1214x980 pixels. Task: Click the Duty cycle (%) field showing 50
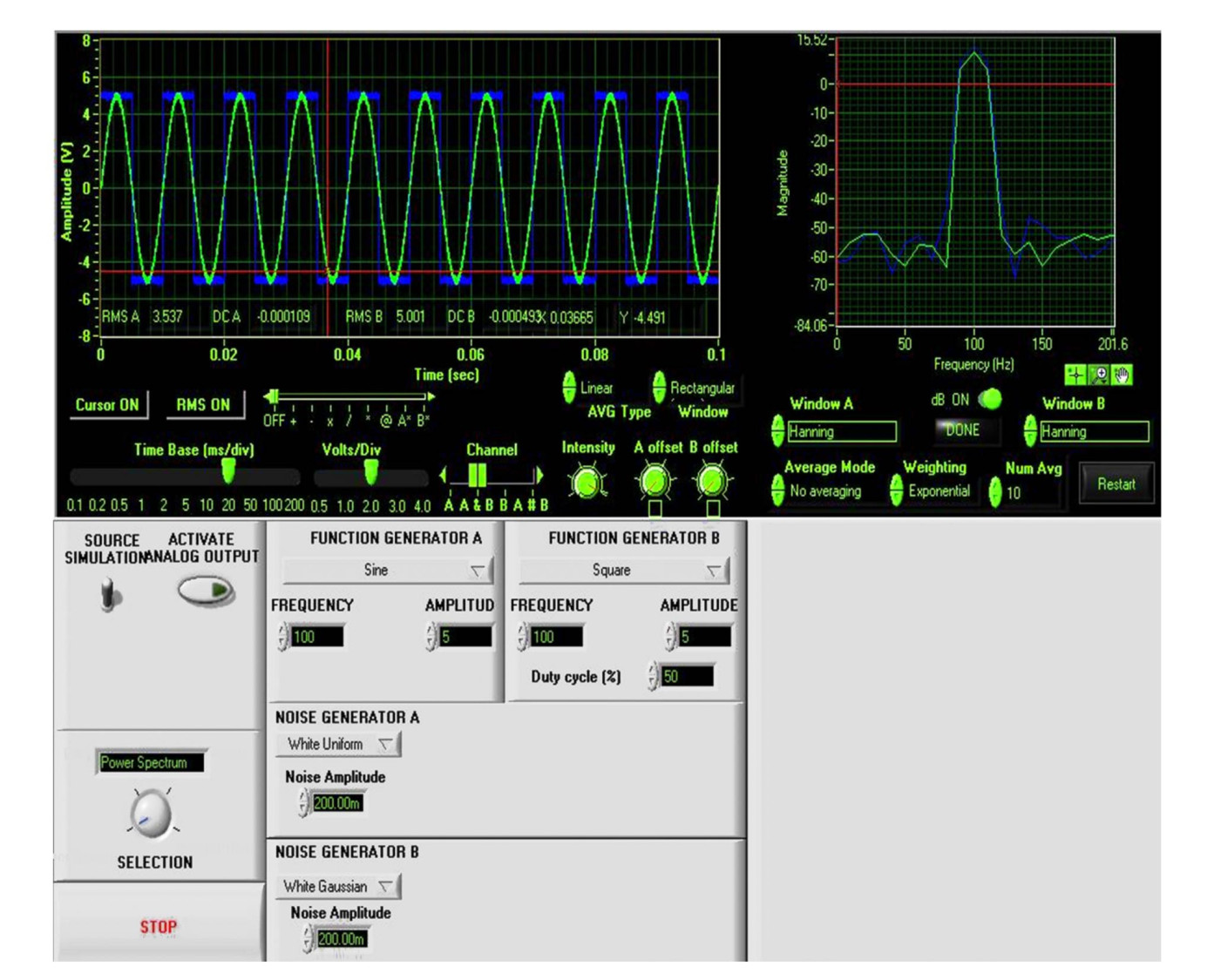point(687,676)
